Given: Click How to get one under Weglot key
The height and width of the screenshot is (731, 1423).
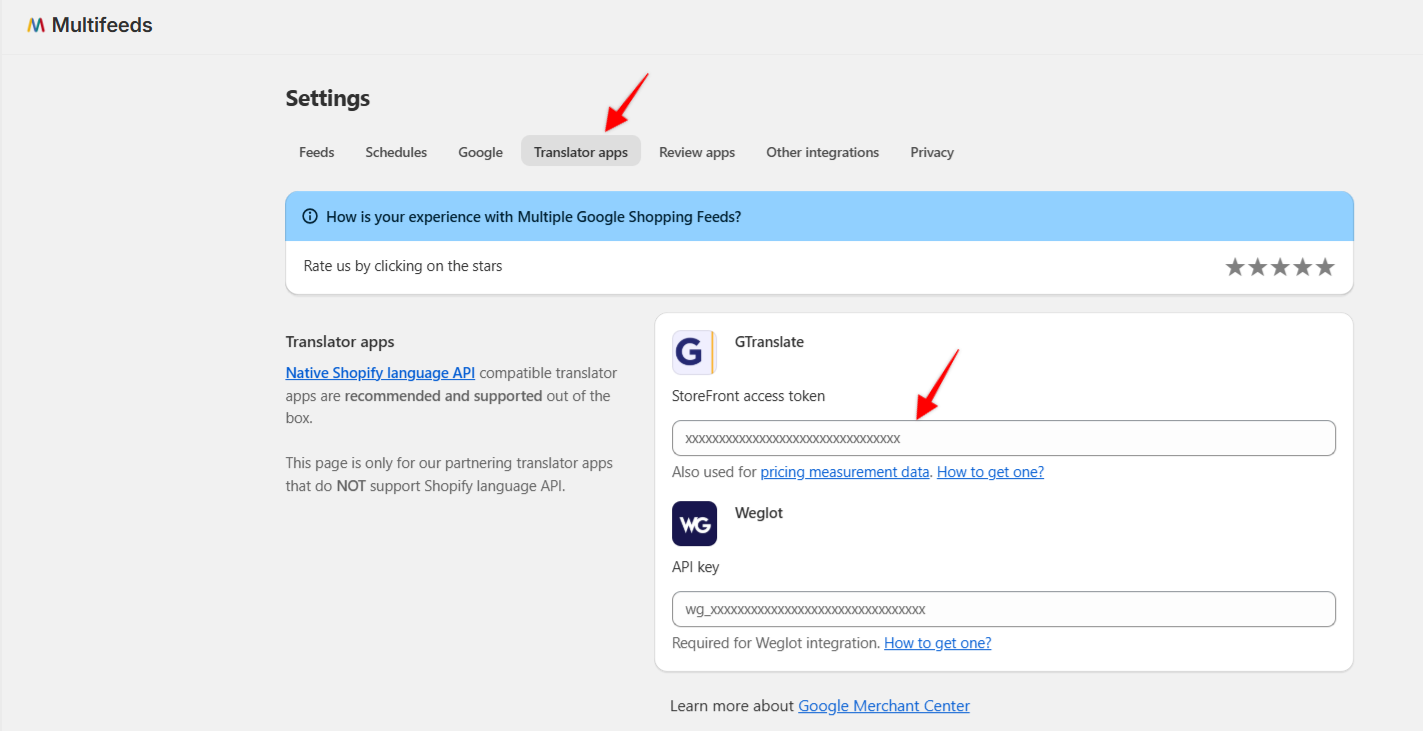Looking at the screenshot, I should pyautogui.click(x=938, y=643).
